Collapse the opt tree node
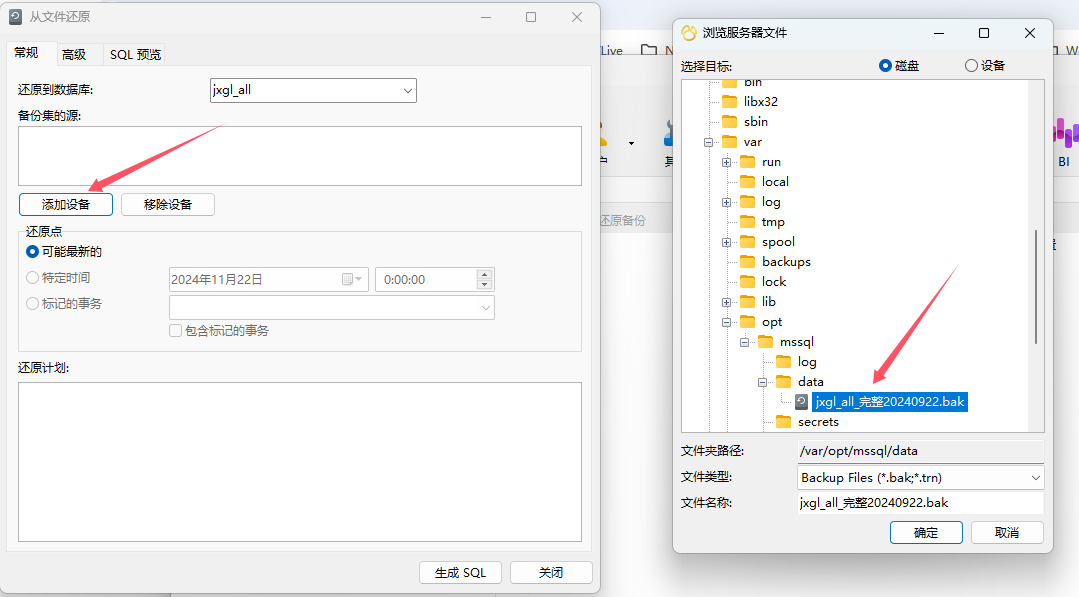The height and width of the screenshot is (597, 1079). 726,322
